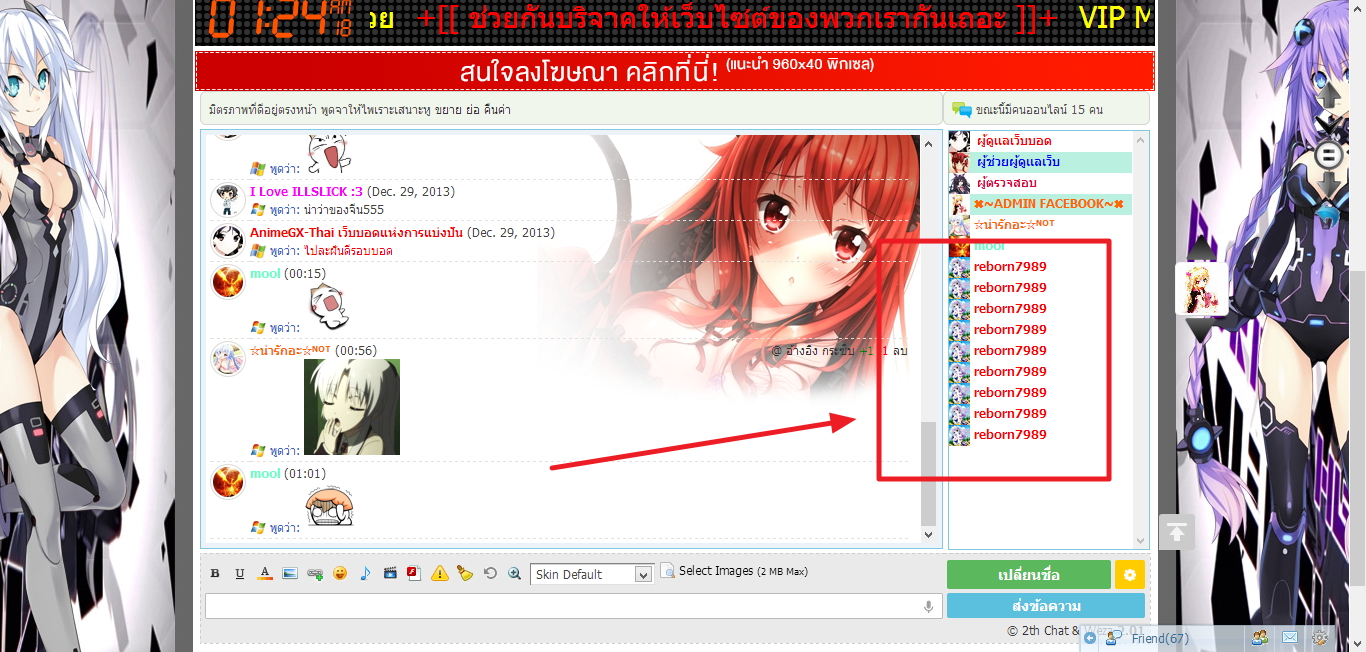Click the chat scrollbar thumb
Viewport: 1366px width, 652px height.
coord(928,473)
